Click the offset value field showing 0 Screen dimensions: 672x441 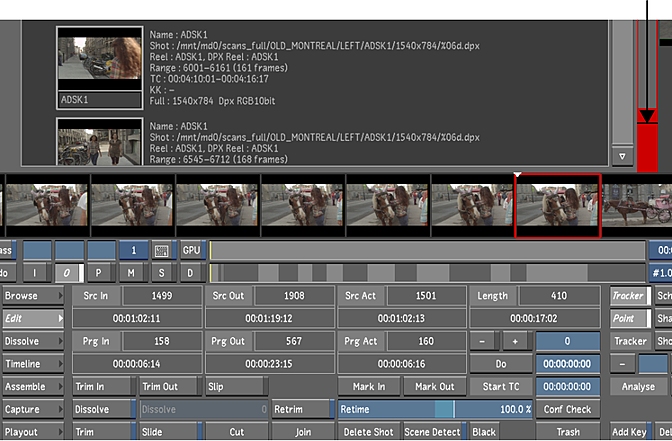[567, 341]
